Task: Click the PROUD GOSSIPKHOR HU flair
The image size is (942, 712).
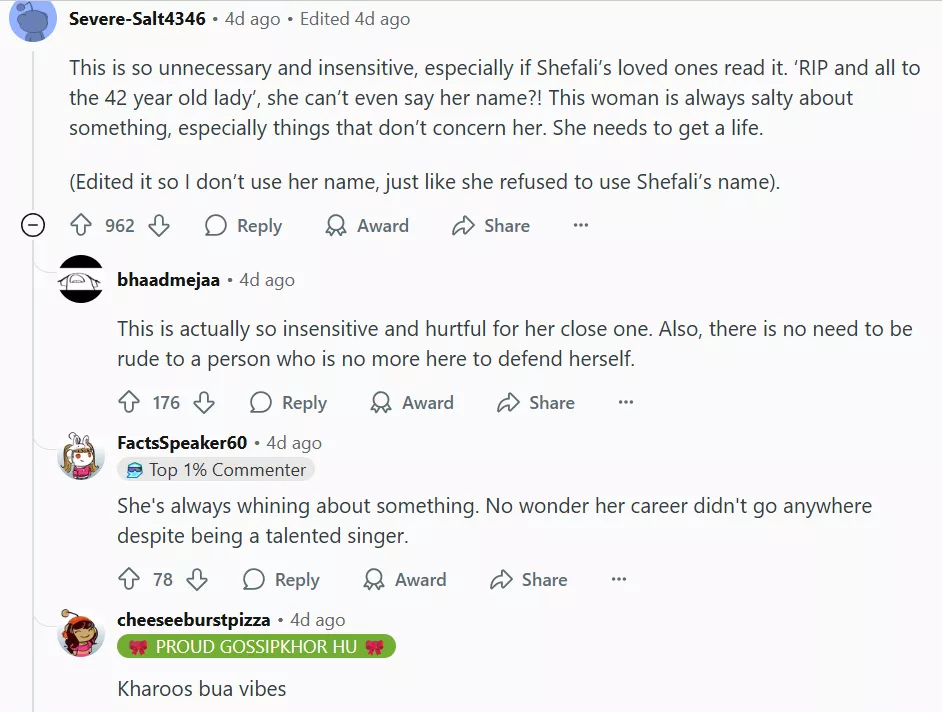Action: pos(256,647)
